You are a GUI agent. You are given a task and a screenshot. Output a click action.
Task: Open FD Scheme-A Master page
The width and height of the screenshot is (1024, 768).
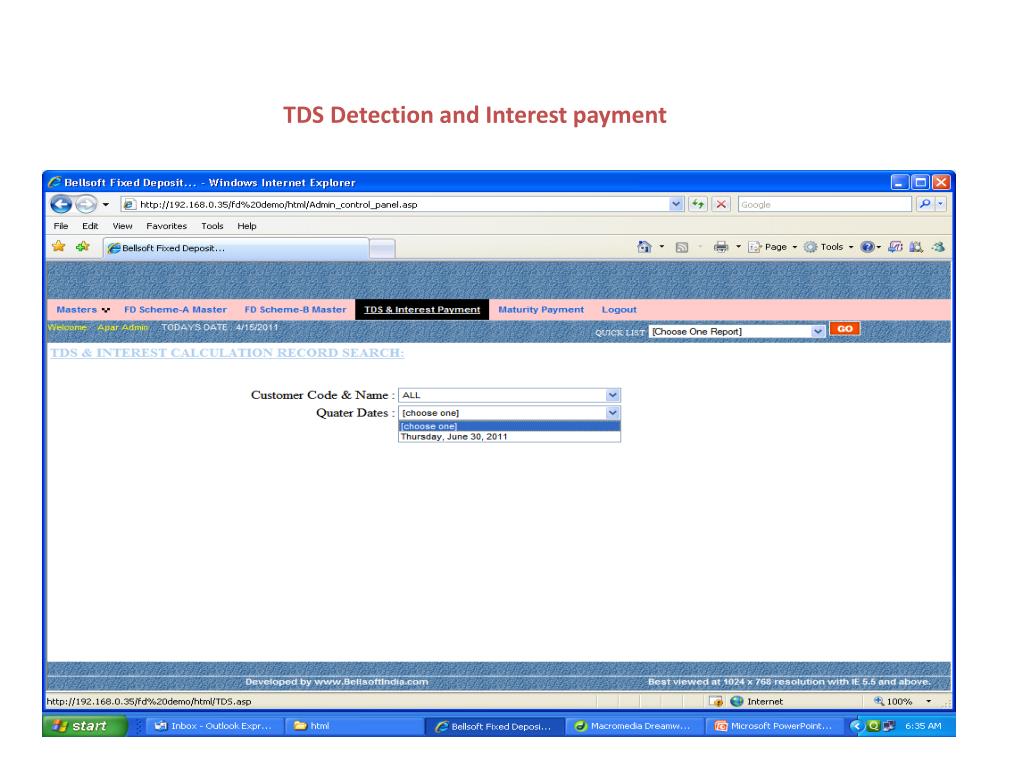(175, 310)
